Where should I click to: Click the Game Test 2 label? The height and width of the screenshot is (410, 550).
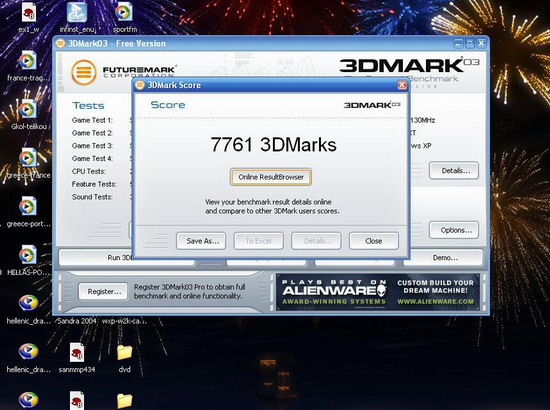[92, 133]
